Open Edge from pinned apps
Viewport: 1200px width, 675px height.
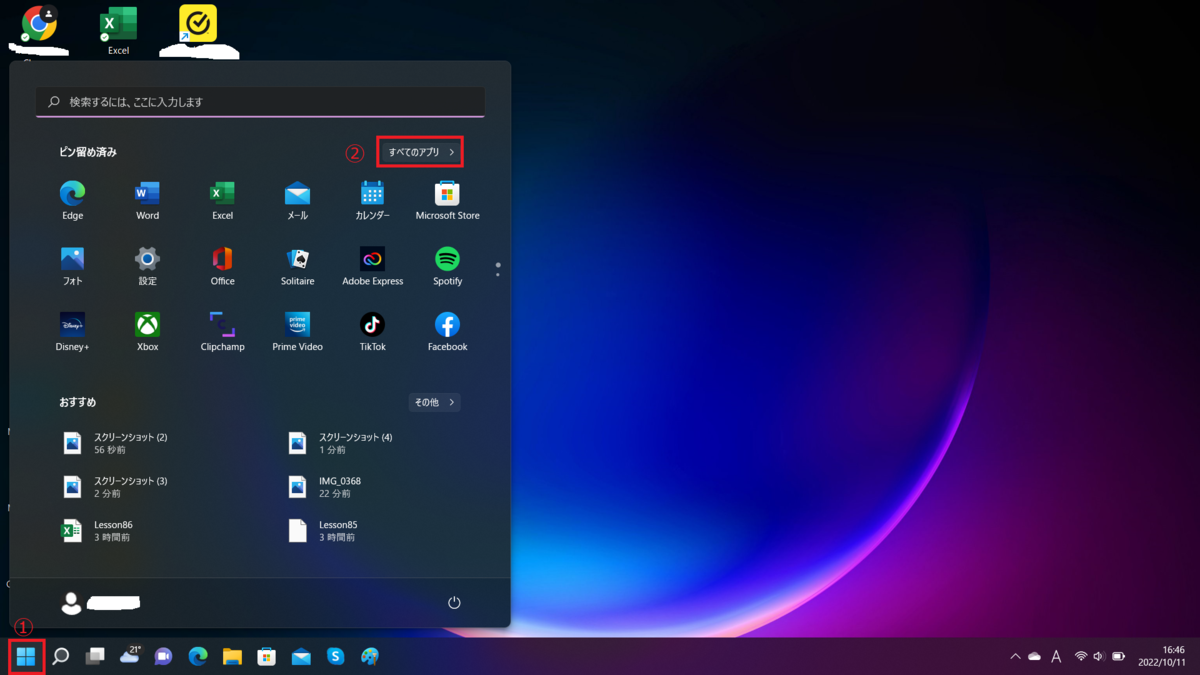point(72,200)
